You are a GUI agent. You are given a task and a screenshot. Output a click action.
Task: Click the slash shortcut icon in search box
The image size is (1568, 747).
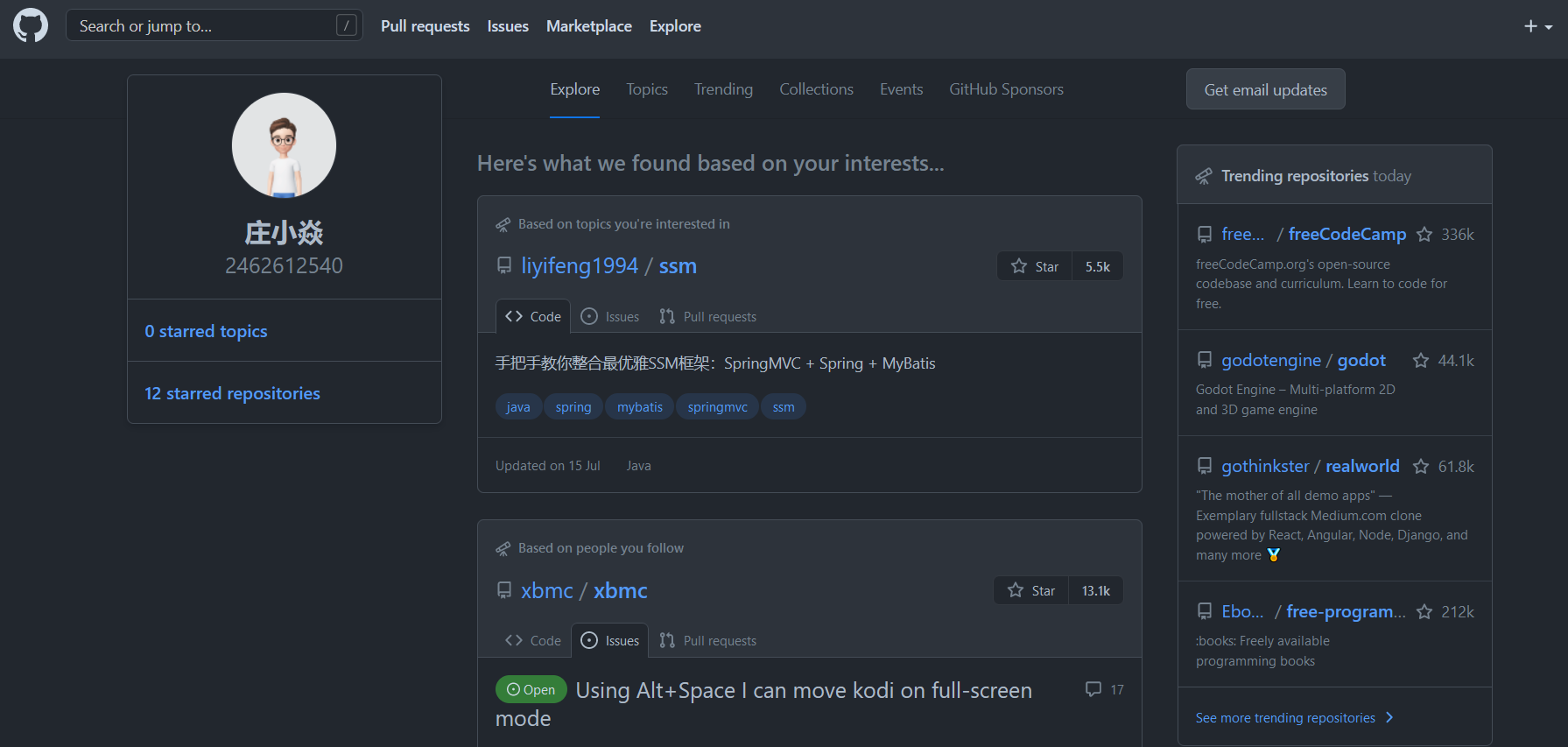347,25
